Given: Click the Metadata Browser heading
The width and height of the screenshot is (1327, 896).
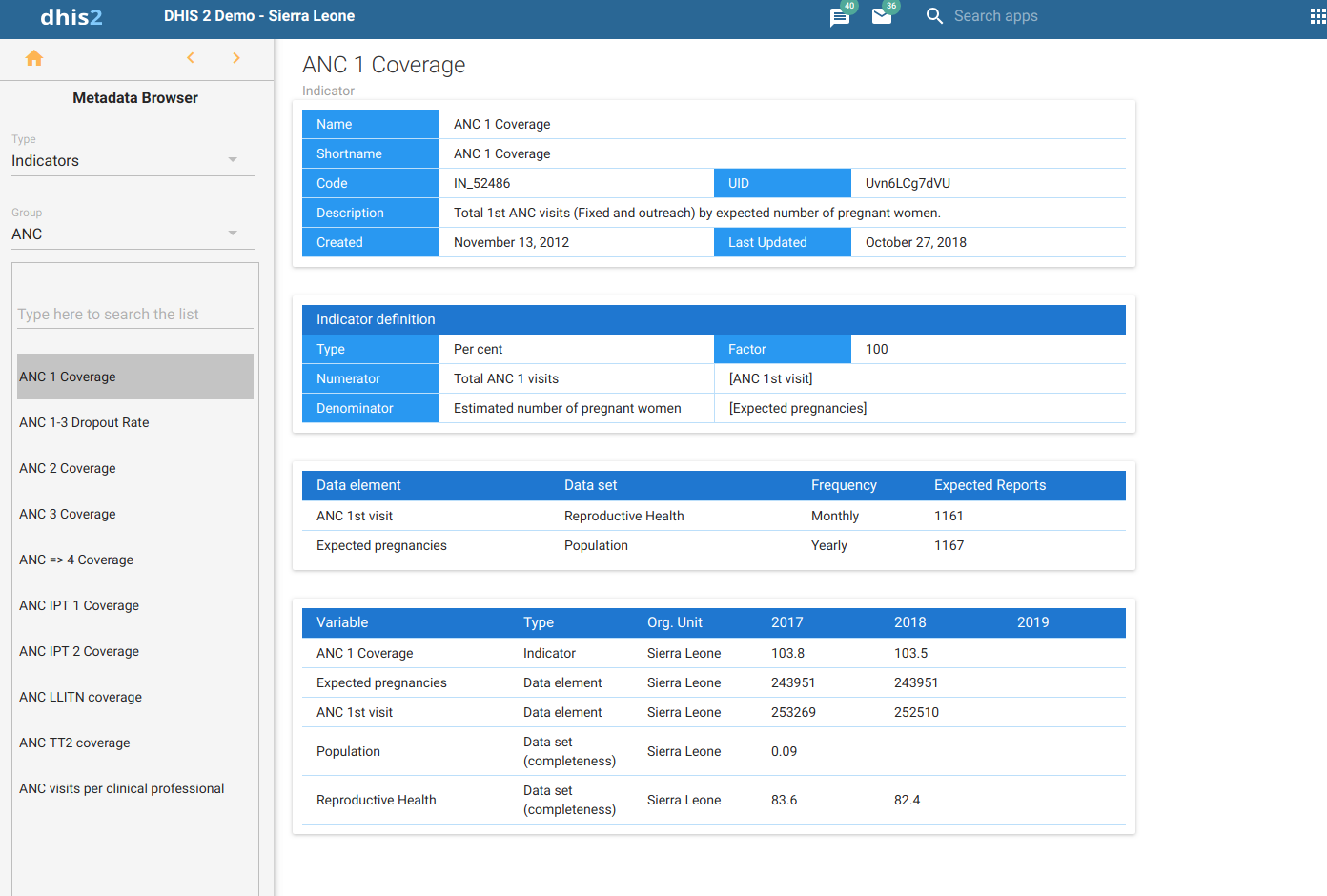Looking at the screenshot, I should click(135, 97).
